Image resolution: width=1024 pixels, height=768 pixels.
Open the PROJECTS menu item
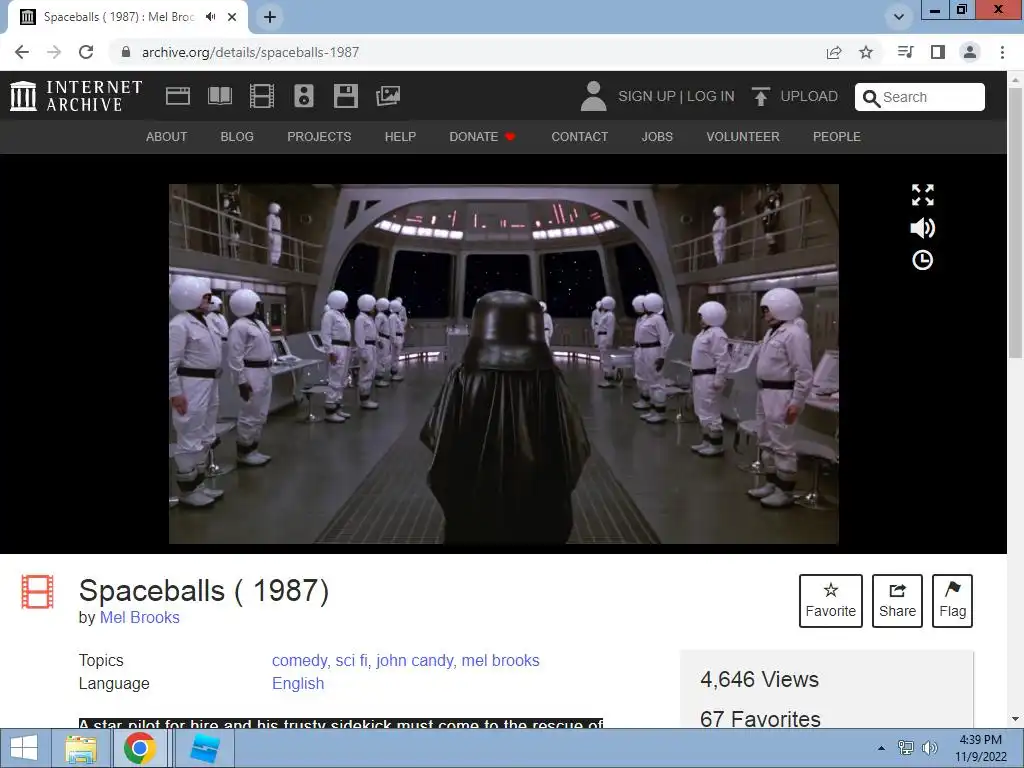click(x=319, y=136)
